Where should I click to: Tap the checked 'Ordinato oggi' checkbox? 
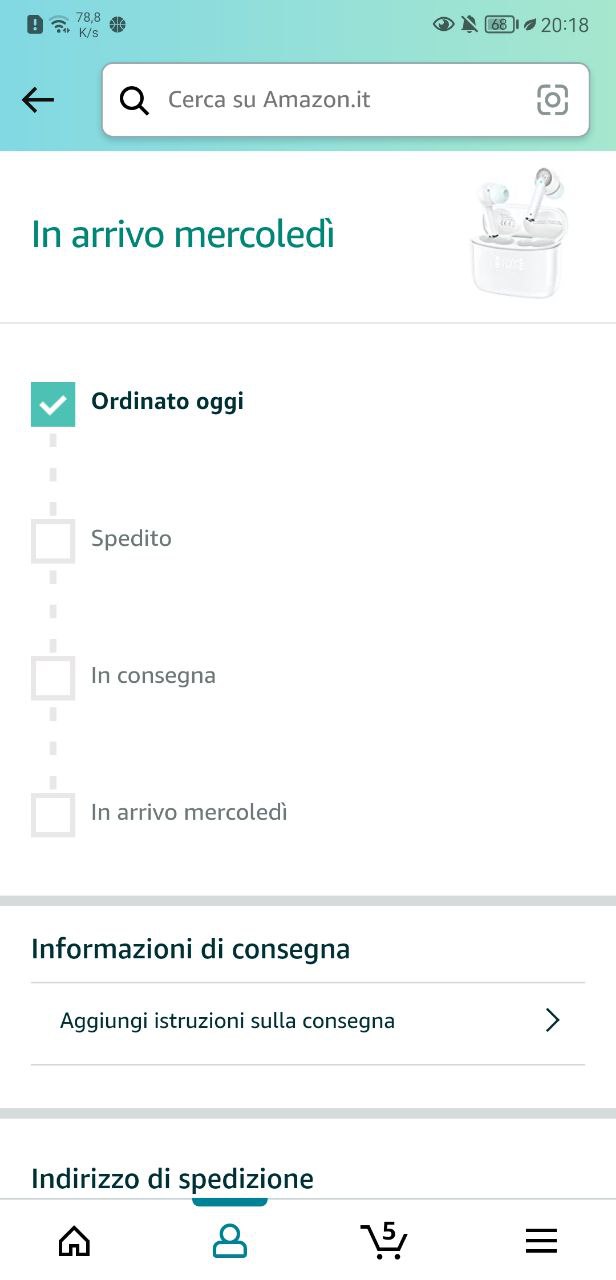(53, 404)
